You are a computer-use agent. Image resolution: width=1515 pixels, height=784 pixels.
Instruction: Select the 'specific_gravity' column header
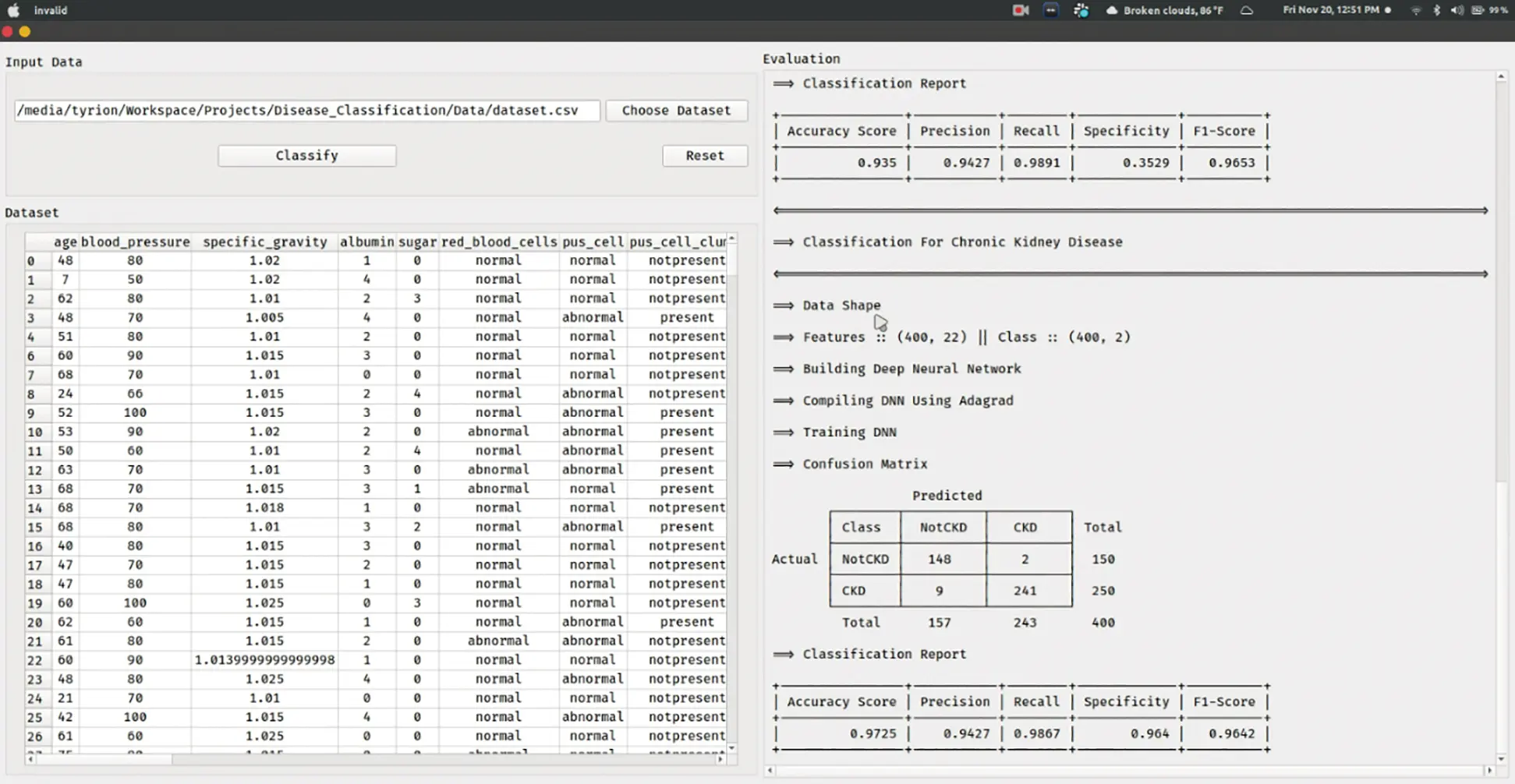(x=265, y=242)
